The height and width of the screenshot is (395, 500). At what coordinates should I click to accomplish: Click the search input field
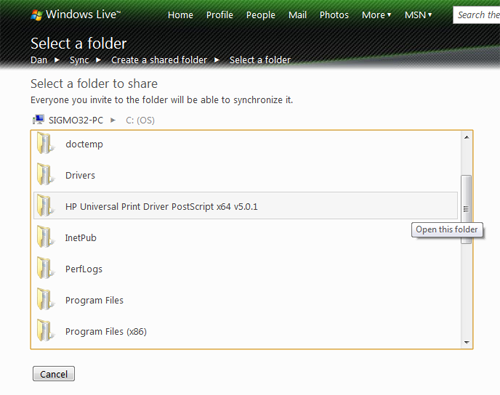click(x=476, y=15)
